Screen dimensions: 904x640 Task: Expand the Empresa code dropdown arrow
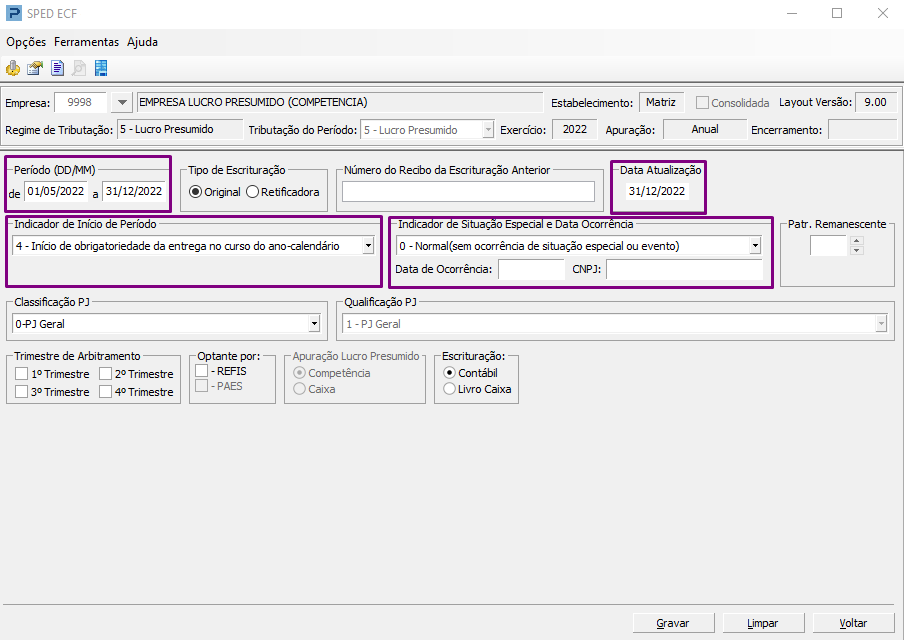[122, 103]
